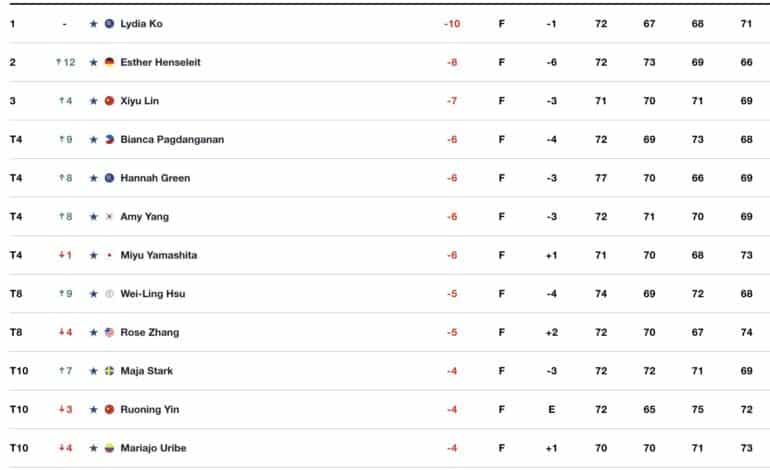Click the Sweden flag beside Maja Stark
This screenshot has height=470, width=770.
pyautogui.click(x=110, y=371)
